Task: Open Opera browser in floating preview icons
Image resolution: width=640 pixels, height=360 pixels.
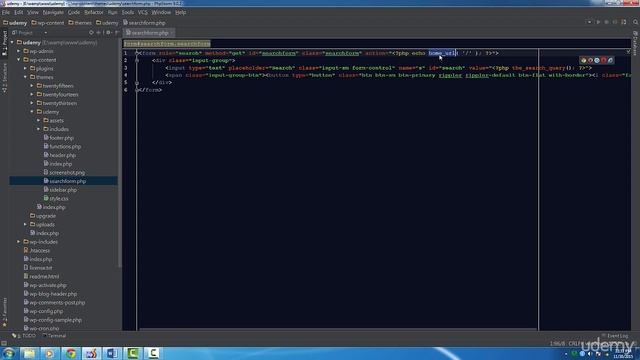Action: point(603,60)
